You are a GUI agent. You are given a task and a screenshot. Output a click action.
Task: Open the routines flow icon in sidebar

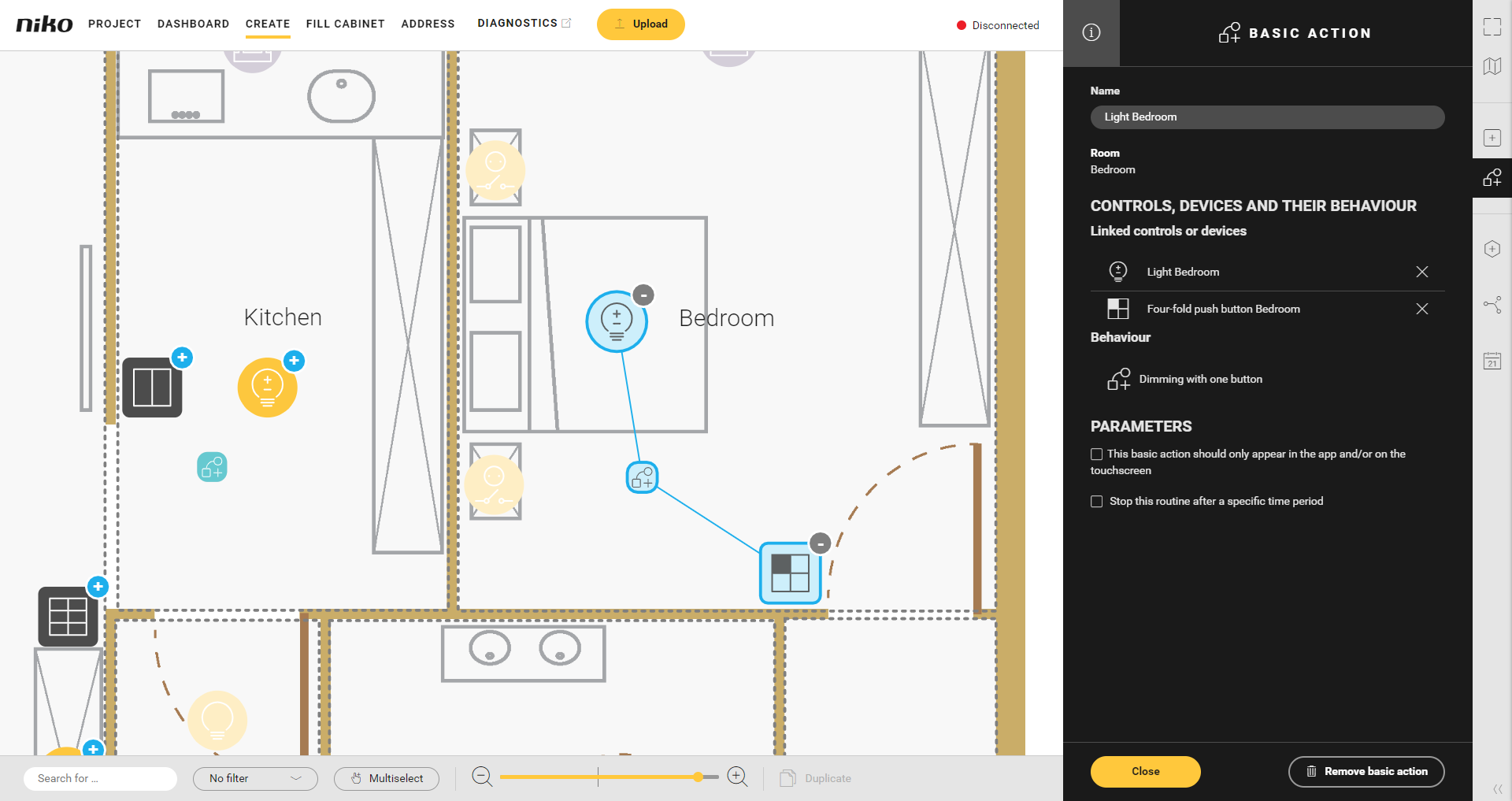tap(1492, 305)
